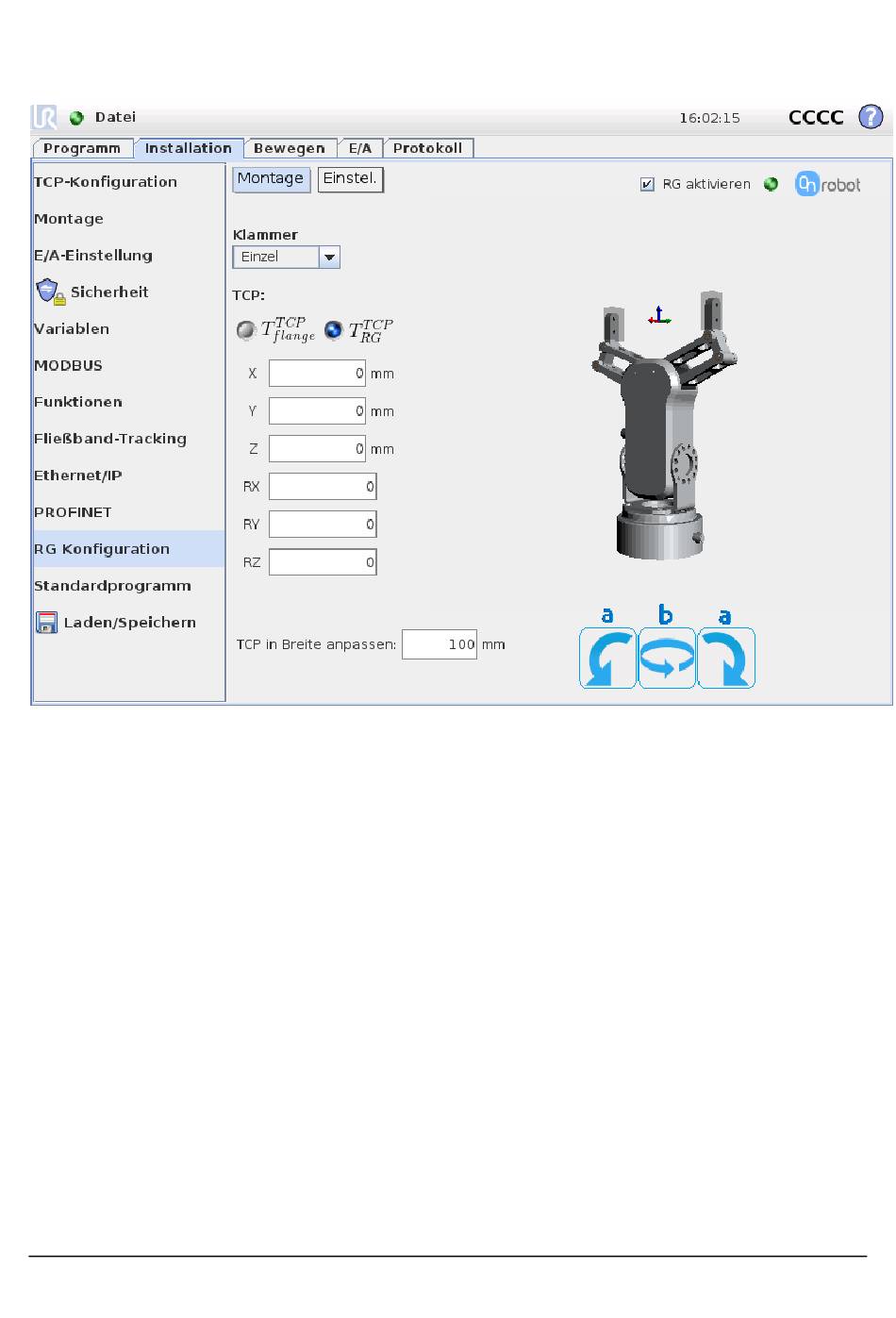896x1318 pixels.
Task: Click the Sicherheit shield icon
Action: [49, 292]
